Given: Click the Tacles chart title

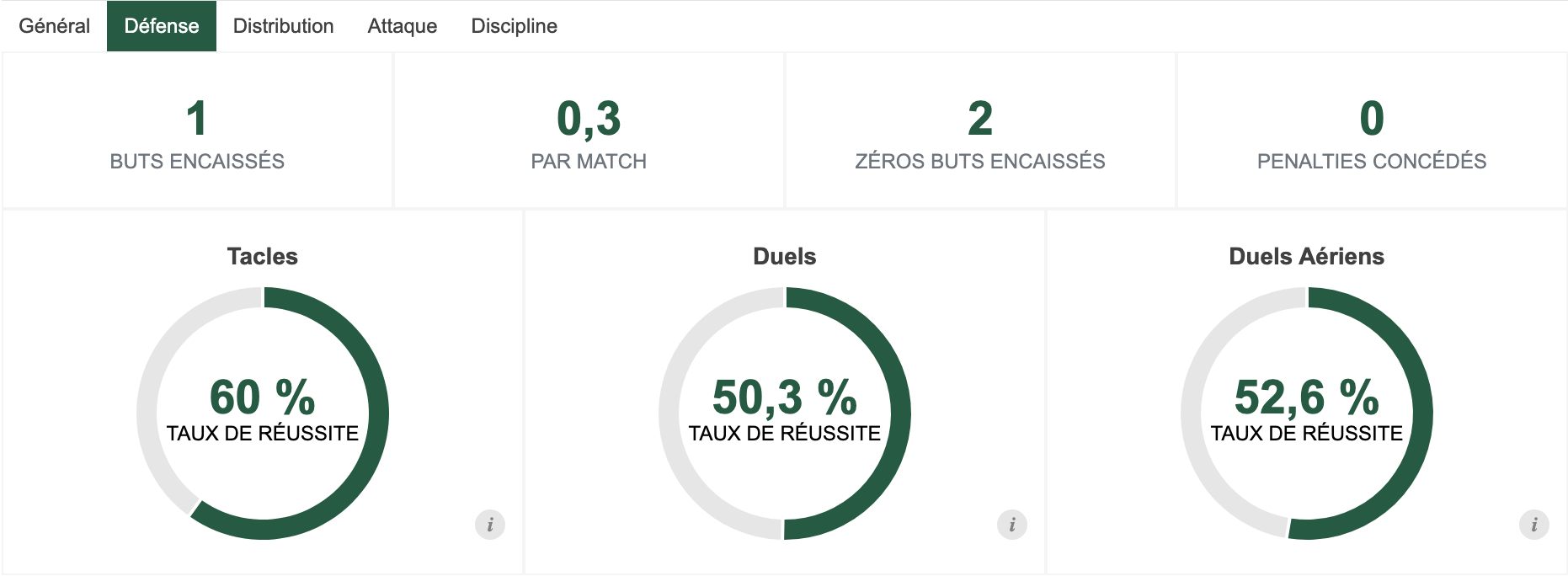Looking at the screenshot, I should pos(263,257).
